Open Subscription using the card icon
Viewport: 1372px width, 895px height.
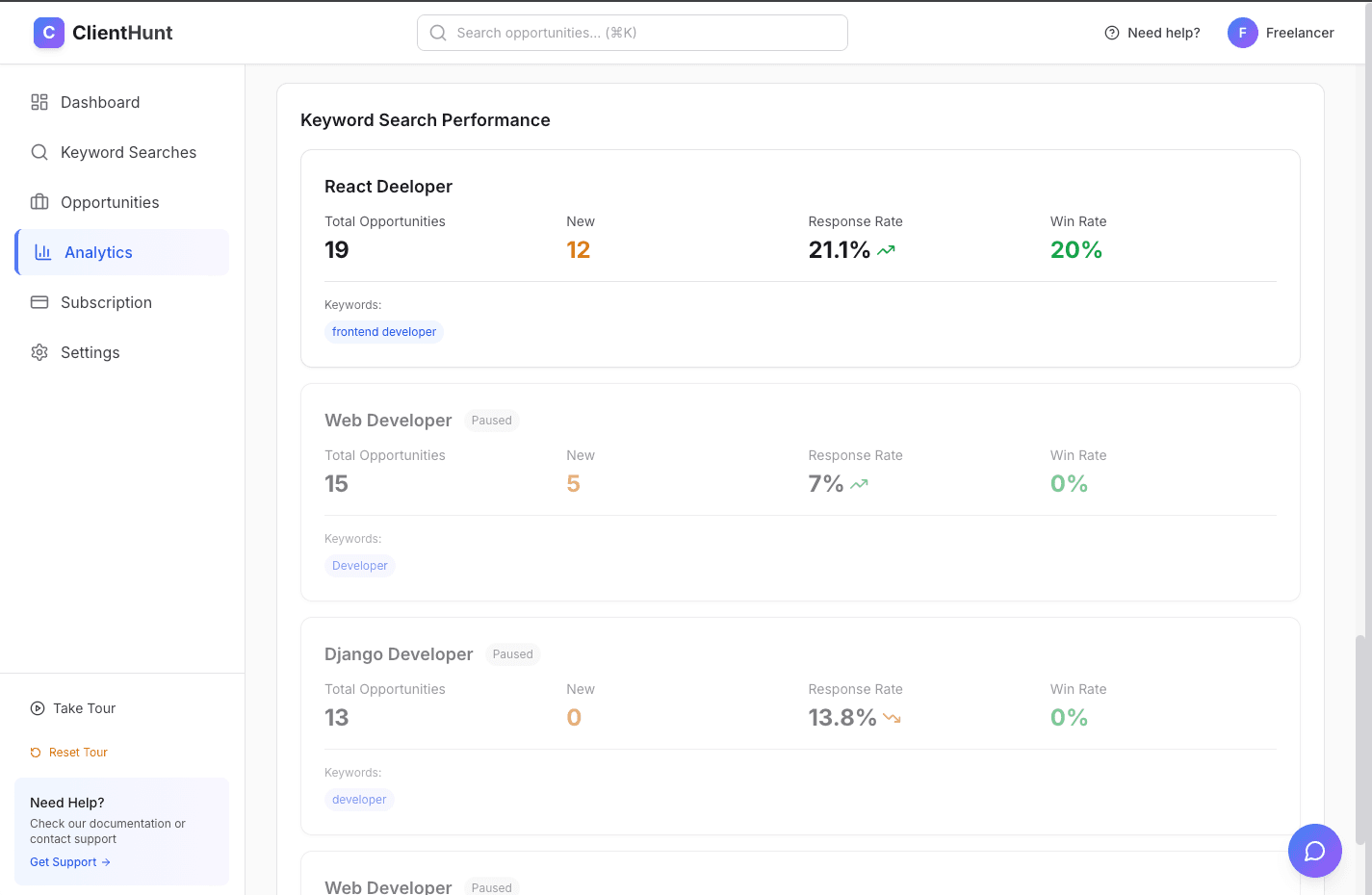(x=39, y=302)
